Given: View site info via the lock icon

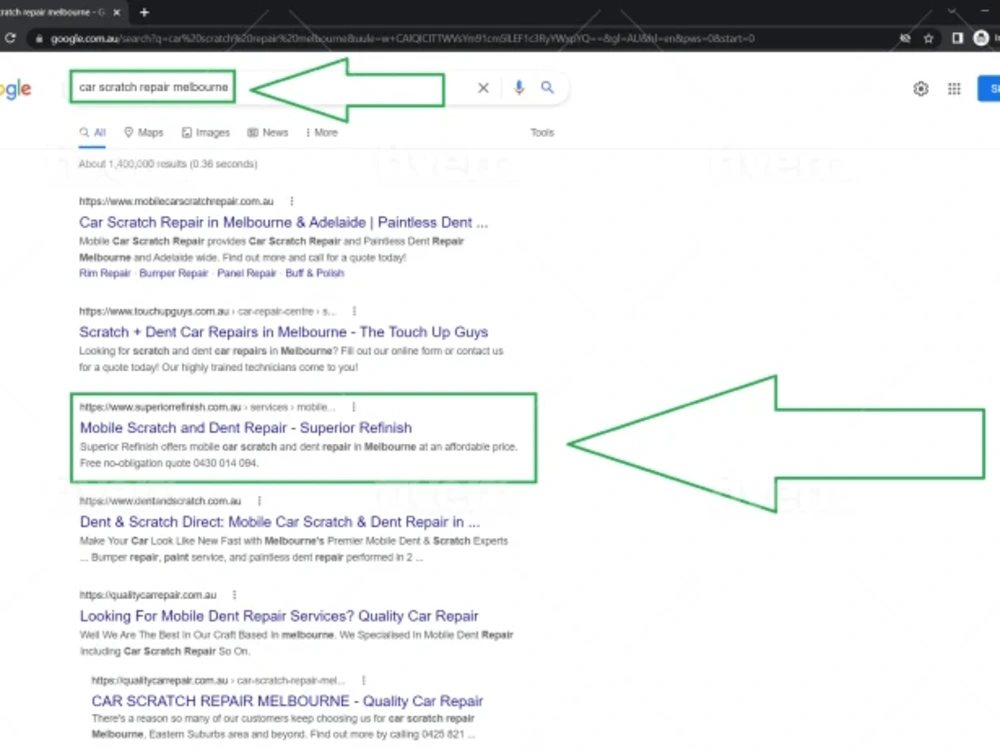Looking at the screenshot, I should [40, 39].
